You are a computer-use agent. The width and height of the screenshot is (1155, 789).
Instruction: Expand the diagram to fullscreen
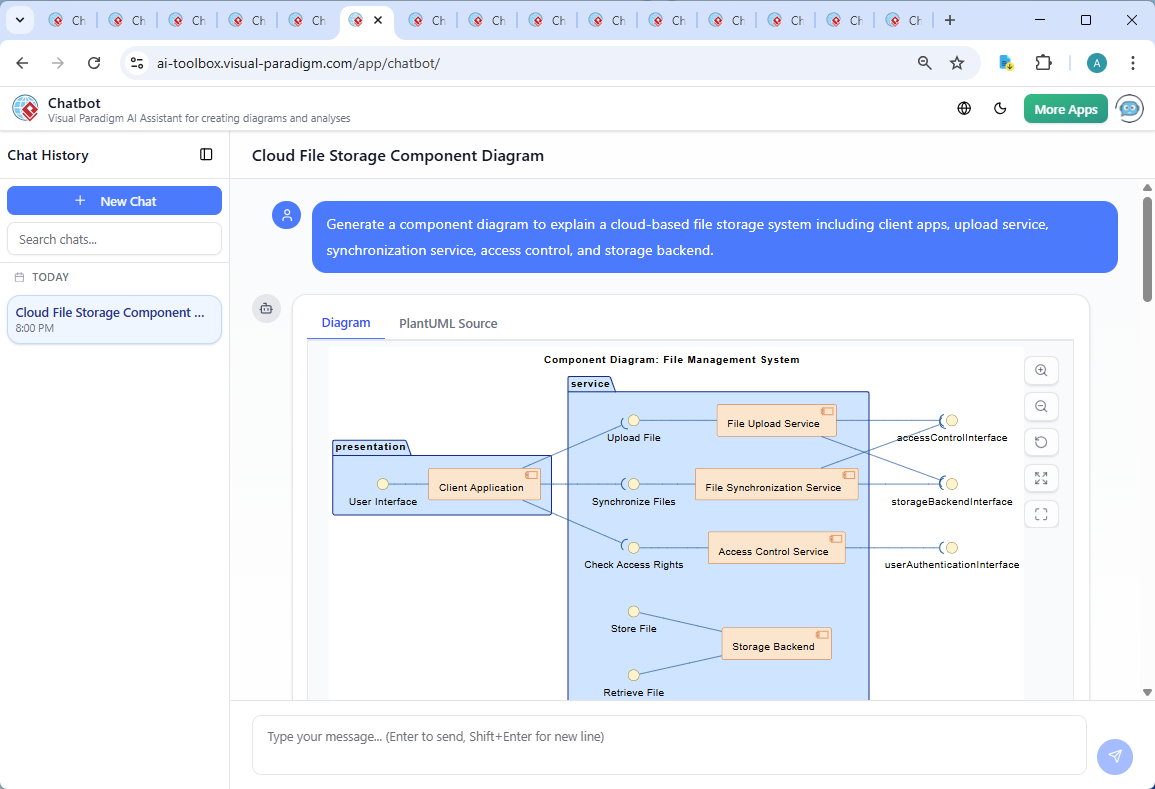coord(1041,478)
